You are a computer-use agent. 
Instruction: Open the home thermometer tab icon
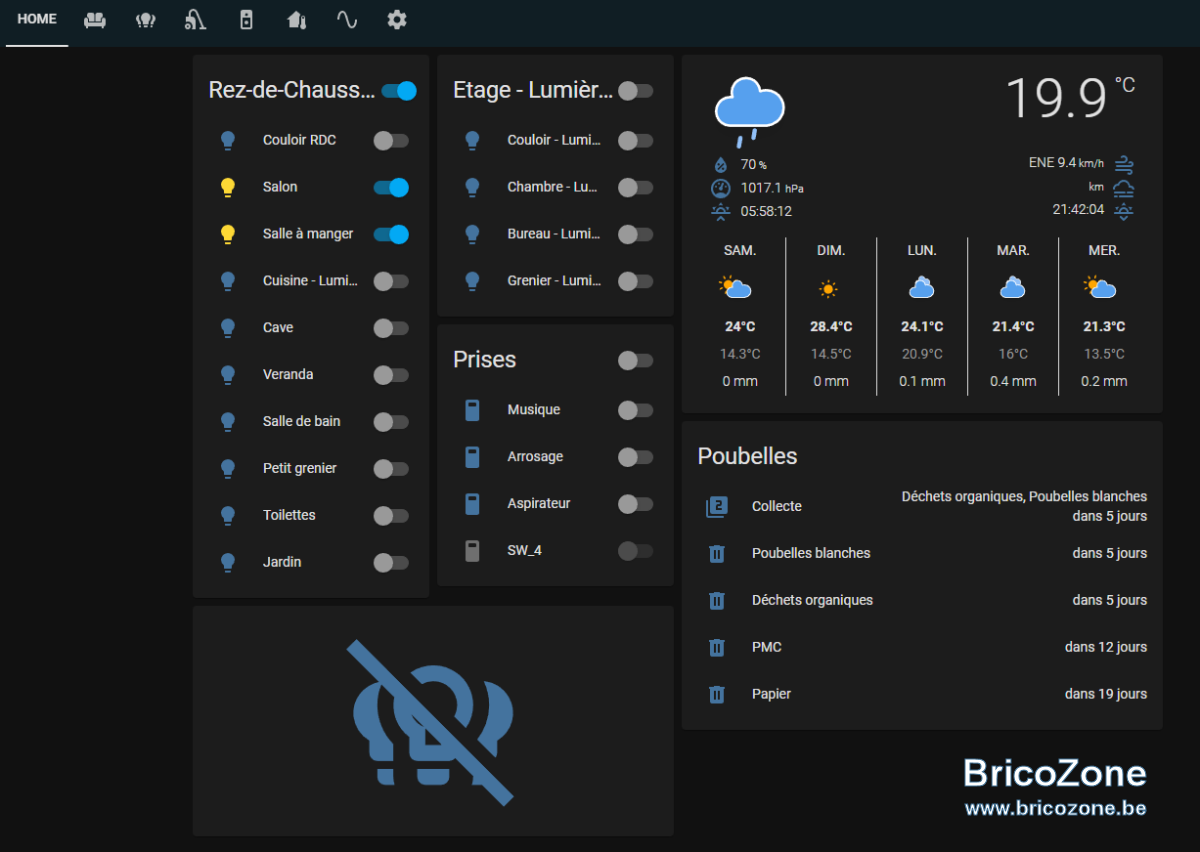tap(297, 20)
